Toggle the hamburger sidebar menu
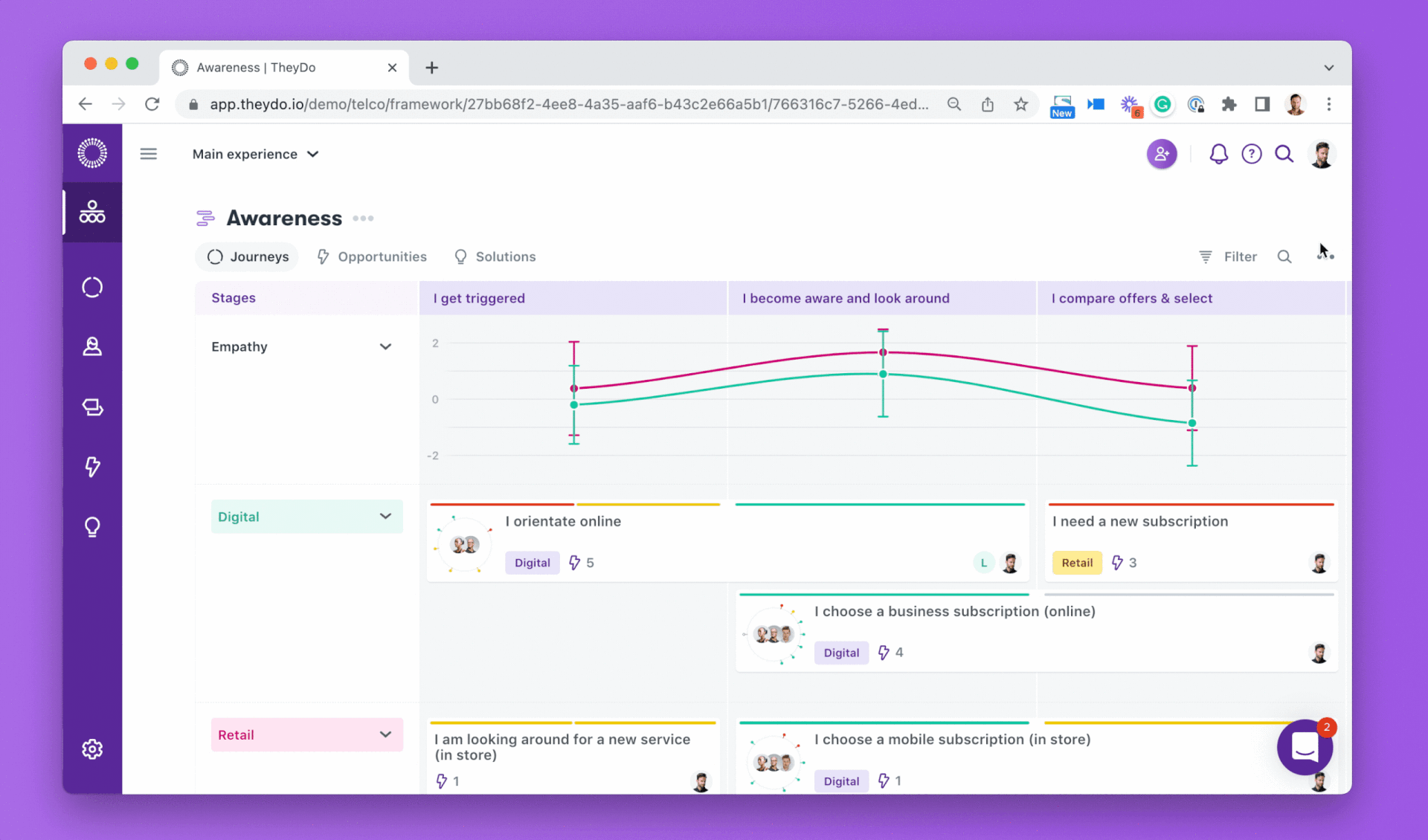The width and height of the screenshot is (1428, 840). pyautogui.click(x=149, y=154)
